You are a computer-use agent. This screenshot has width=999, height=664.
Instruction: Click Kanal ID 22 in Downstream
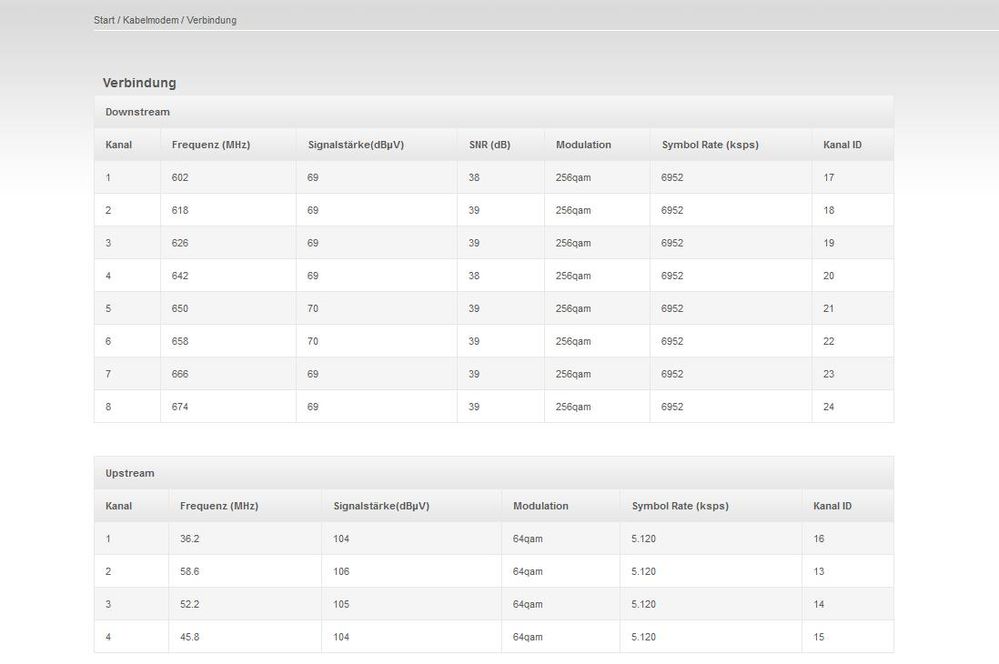point(828,342)
